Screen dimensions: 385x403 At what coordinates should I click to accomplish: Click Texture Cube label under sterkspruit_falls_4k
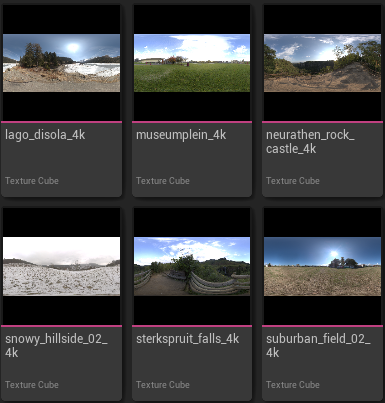click(x=163, y=385)
